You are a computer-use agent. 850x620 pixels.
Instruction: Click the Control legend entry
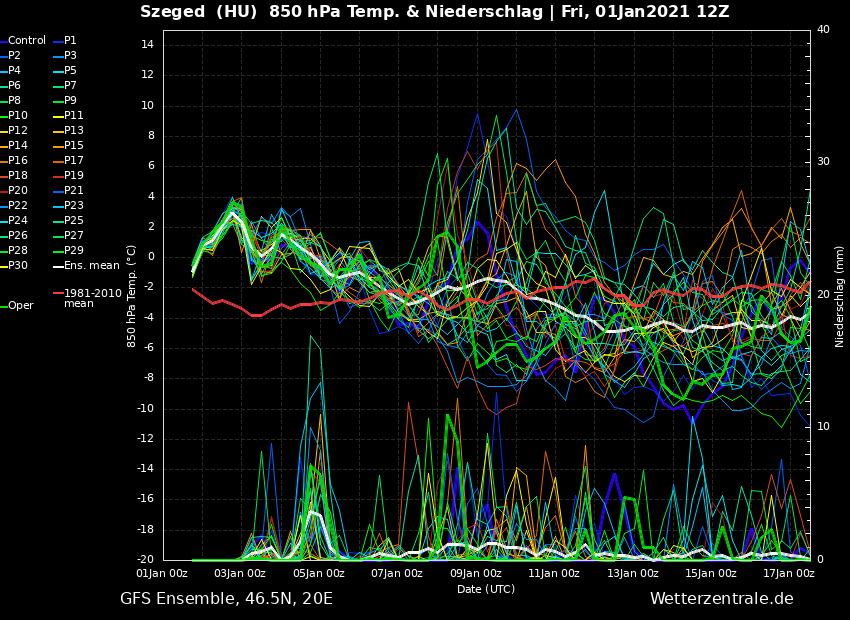[x=26, y=41]
